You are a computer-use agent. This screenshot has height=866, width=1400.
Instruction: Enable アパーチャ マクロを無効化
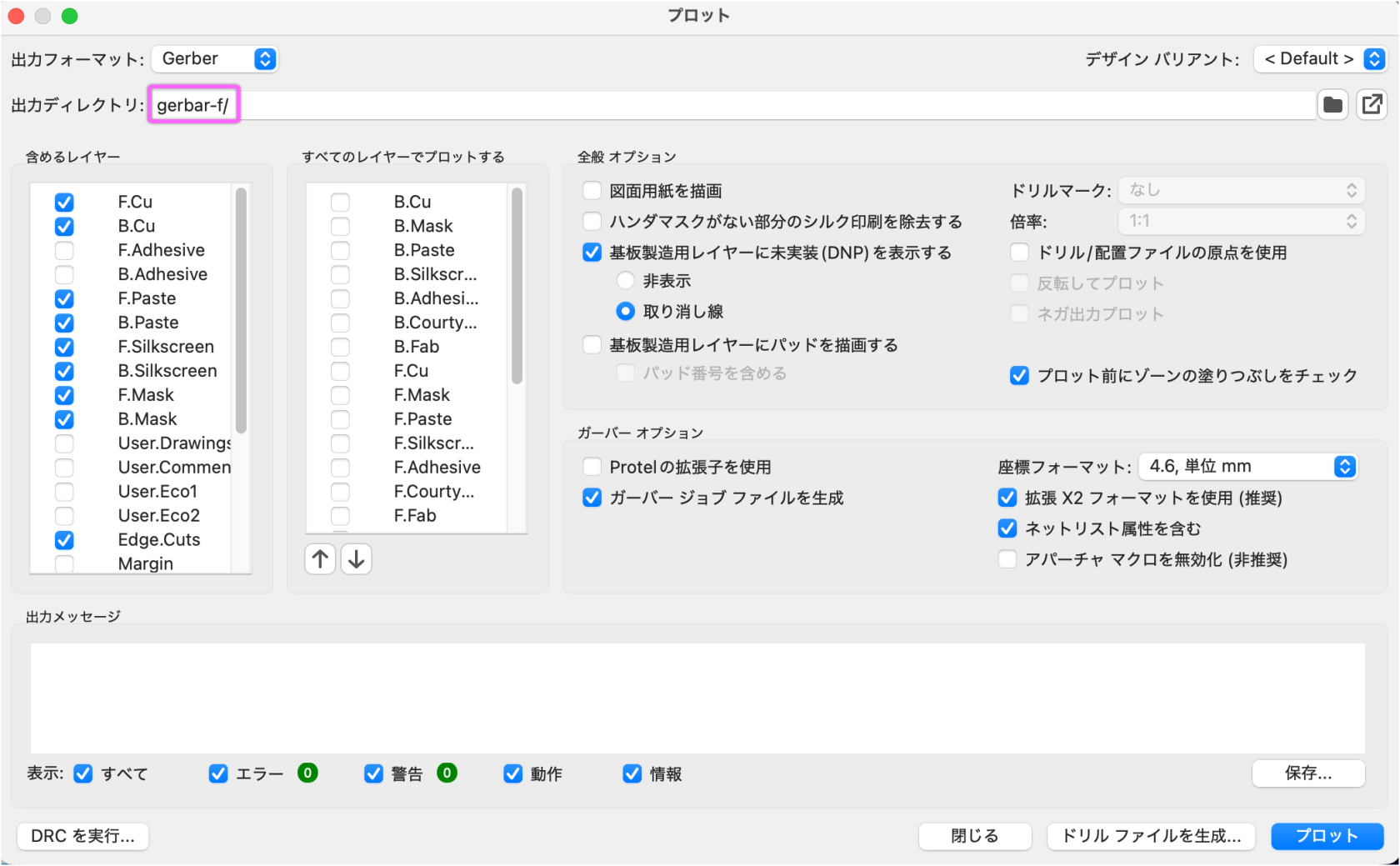(1007, 559)
